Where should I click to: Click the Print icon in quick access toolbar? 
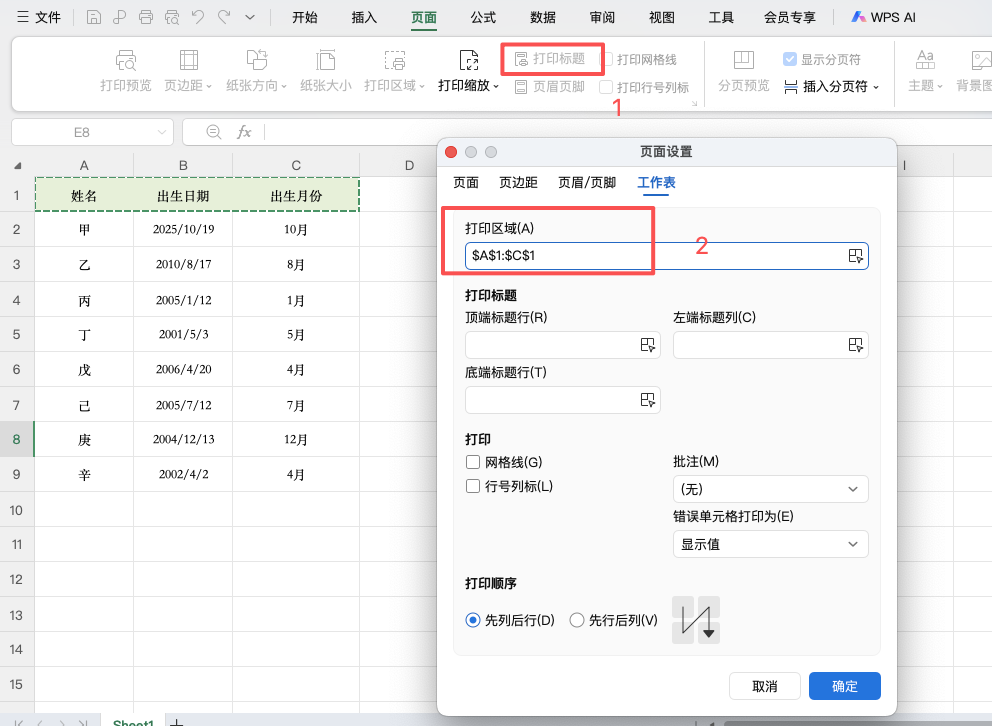click(x=146, y=17)
